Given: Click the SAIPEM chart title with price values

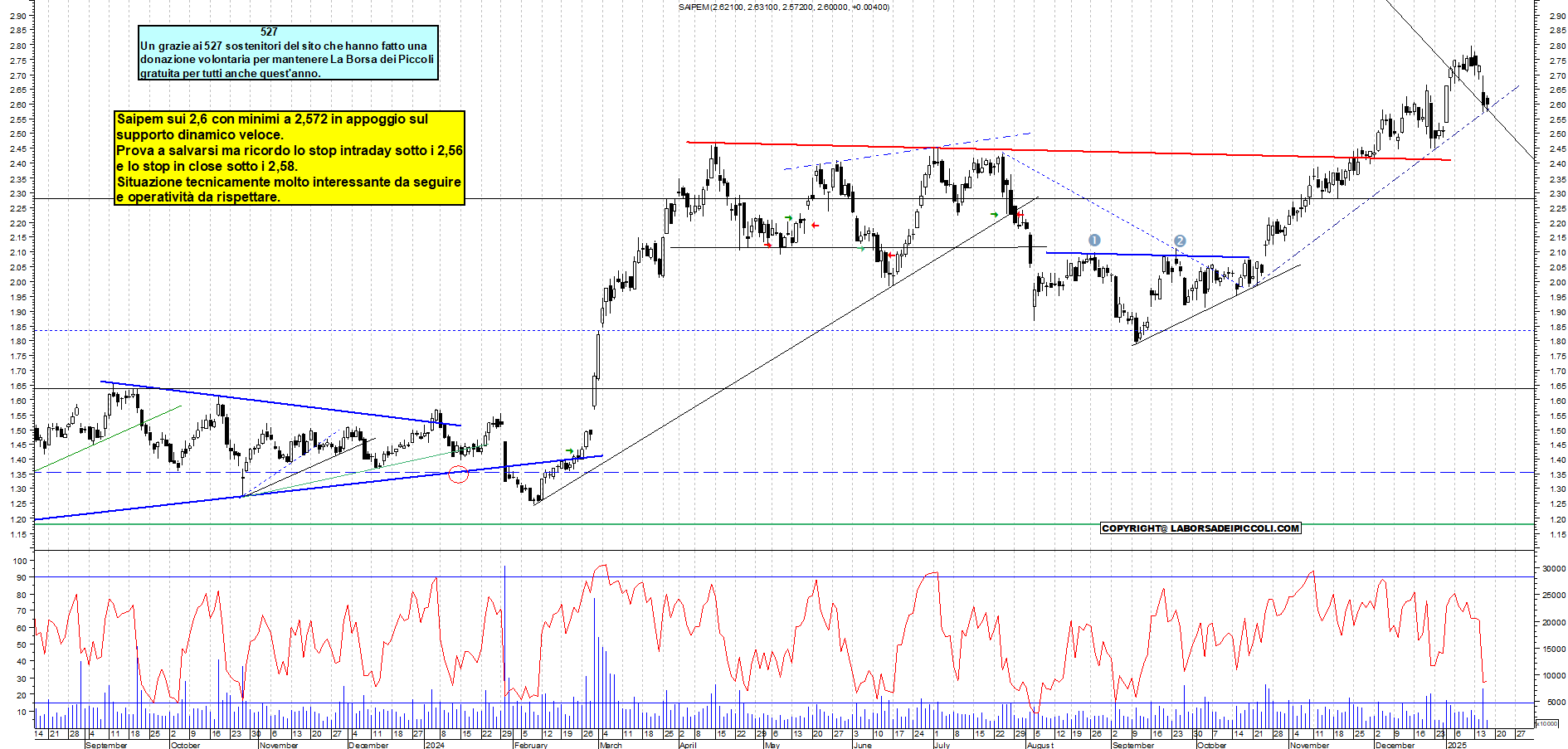Looking at the screenshot, I should [783, 7].
